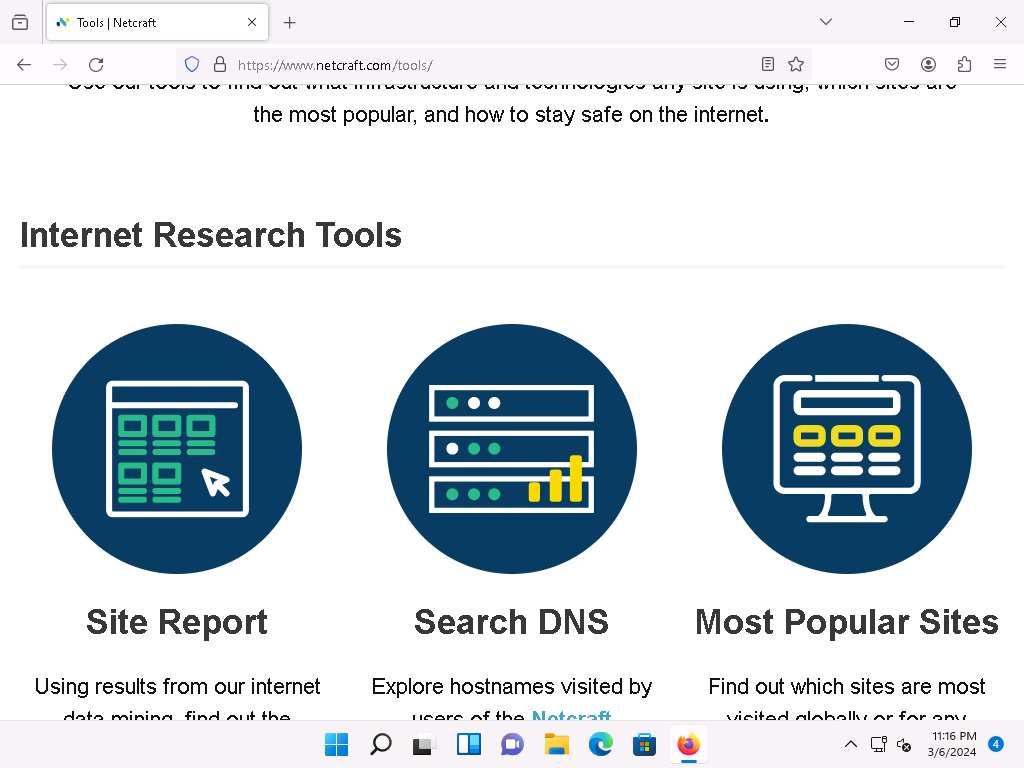Reload the page with the refresh button

(96, 64)
